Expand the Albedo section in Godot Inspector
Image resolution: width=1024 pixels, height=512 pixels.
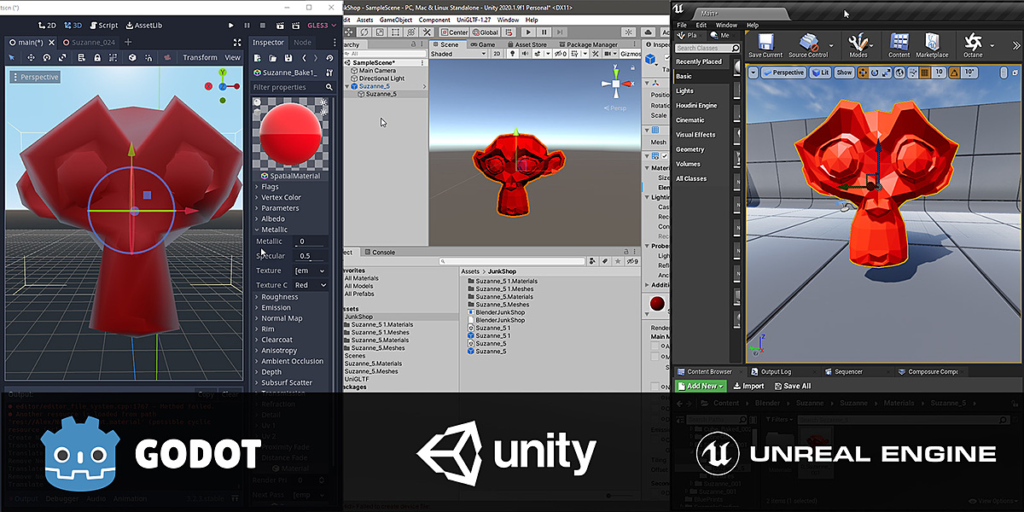pos(273,219)
